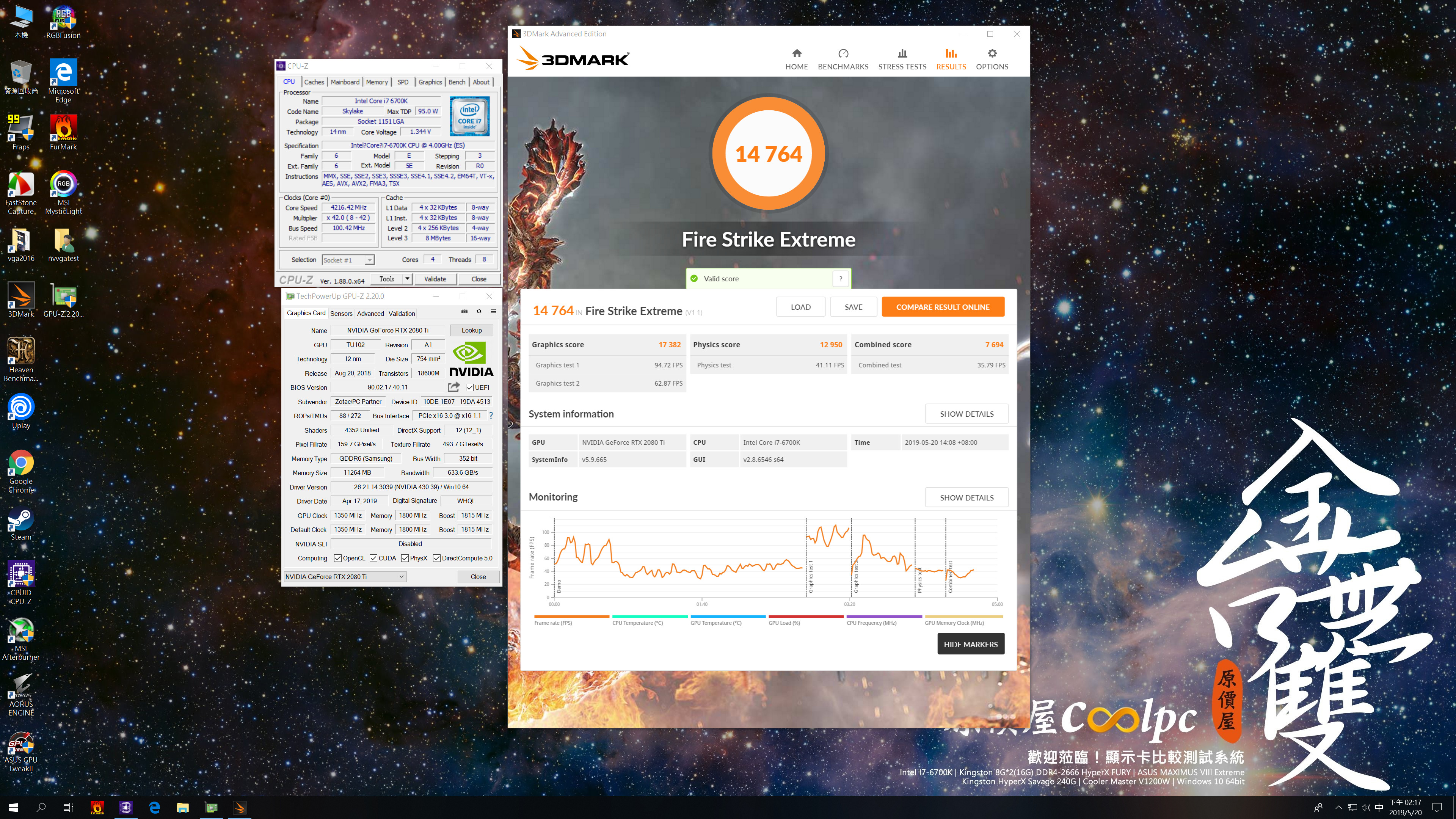Screen dimensions: 1456x819
Task: Click the Task View taskbar button
Action: click(x=68, y=808)
